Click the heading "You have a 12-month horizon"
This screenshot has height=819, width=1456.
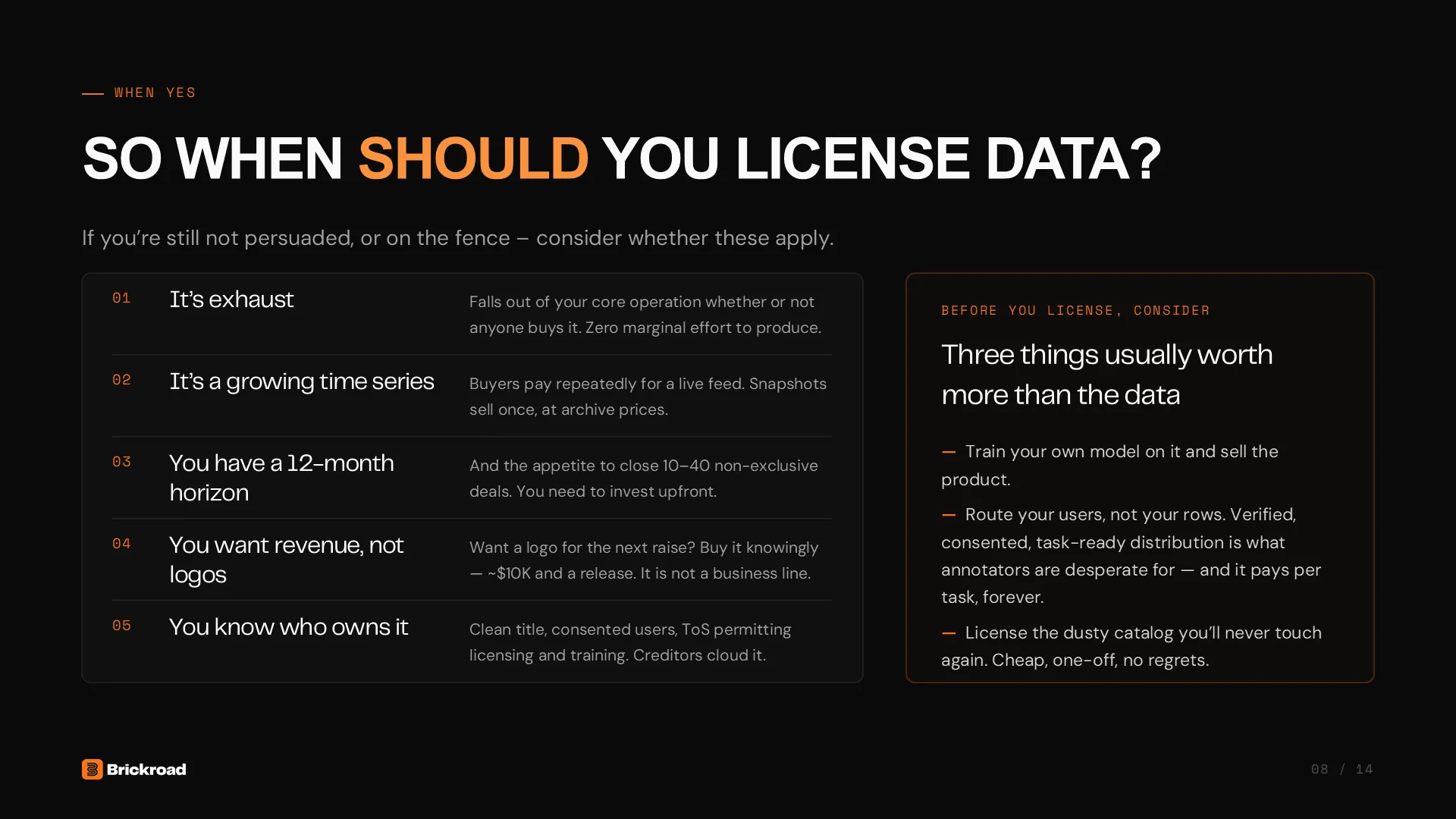click(281, 478)
